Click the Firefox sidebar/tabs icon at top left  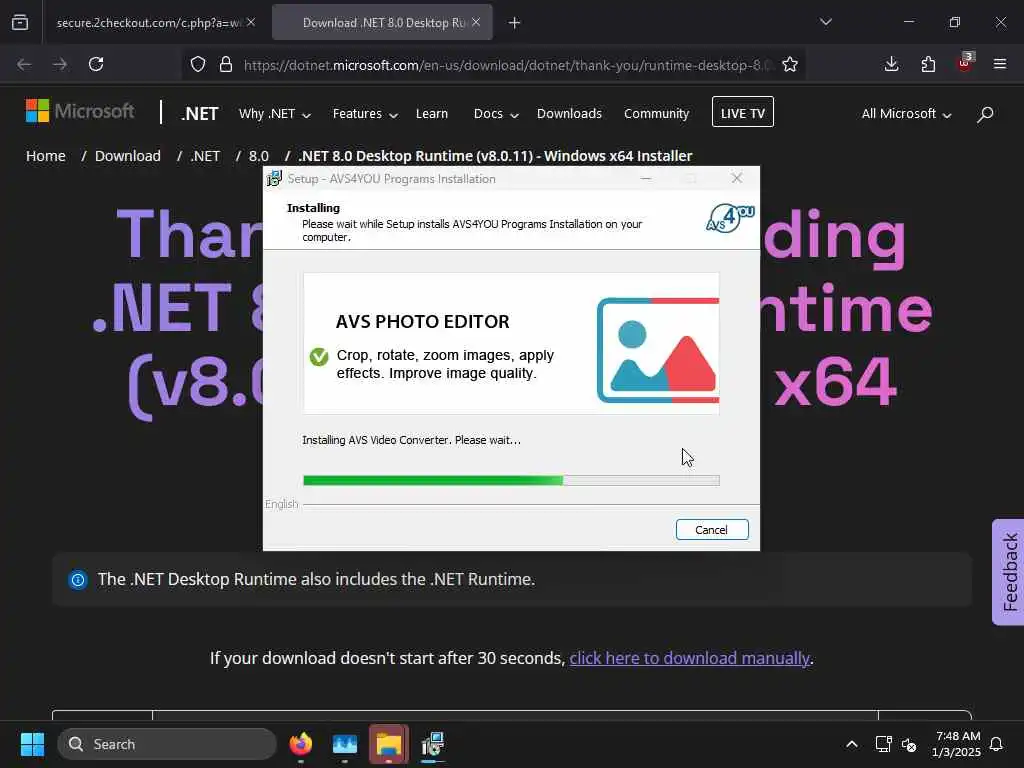tap(20, 22)
